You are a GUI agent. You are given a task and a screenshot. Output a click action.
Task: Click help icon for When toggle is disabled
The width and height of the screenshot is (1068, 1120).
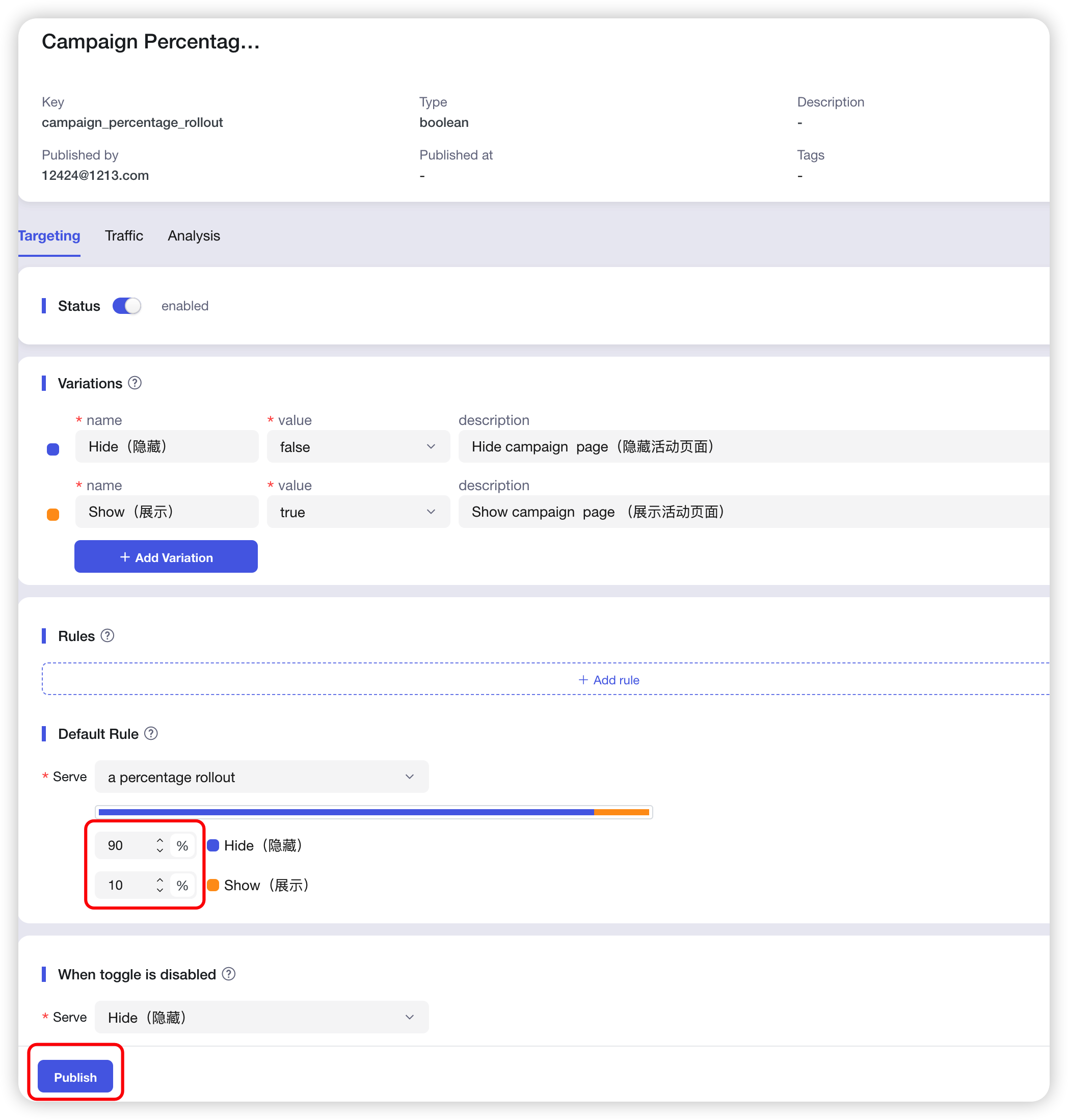coord(228,974)
